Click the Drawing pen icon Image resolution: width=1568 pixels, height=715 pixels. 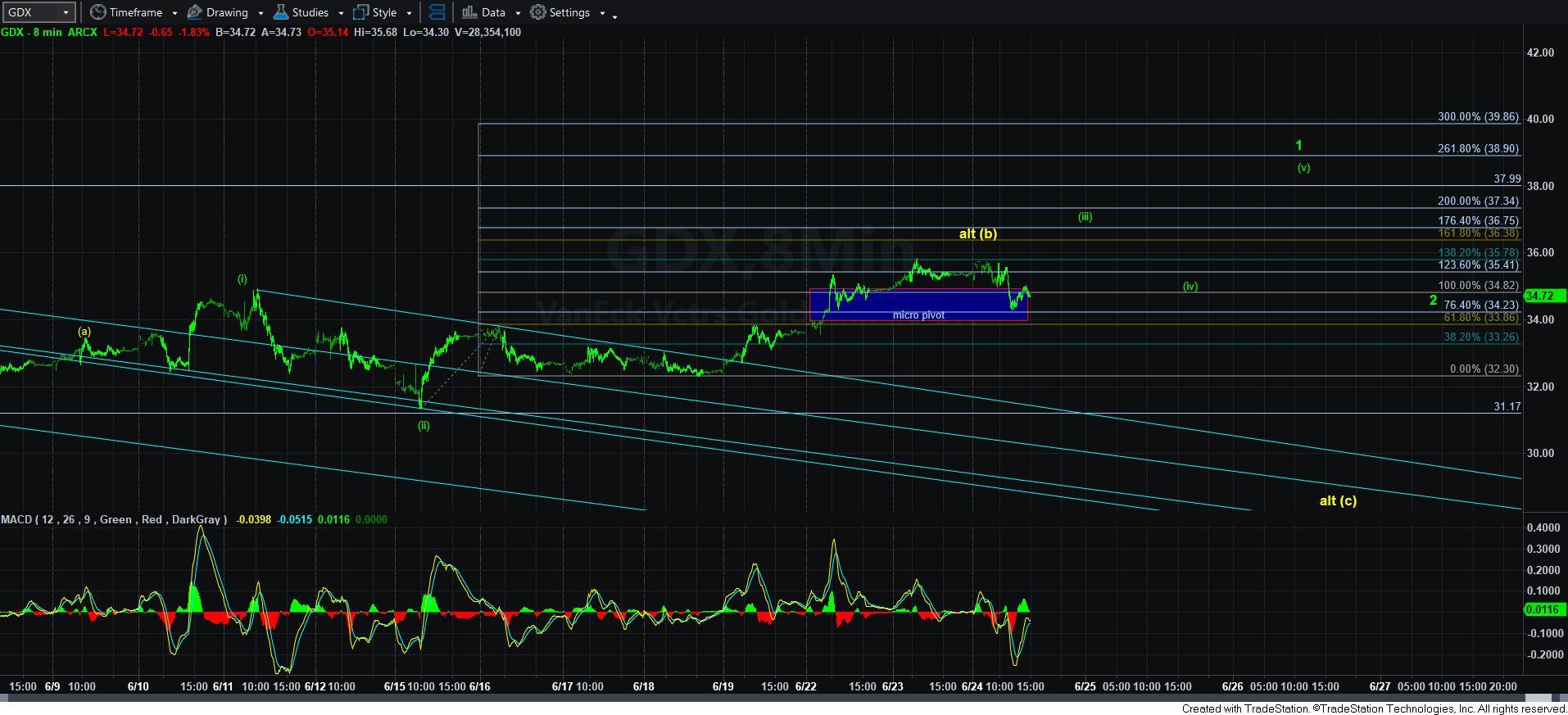[194, 12]
